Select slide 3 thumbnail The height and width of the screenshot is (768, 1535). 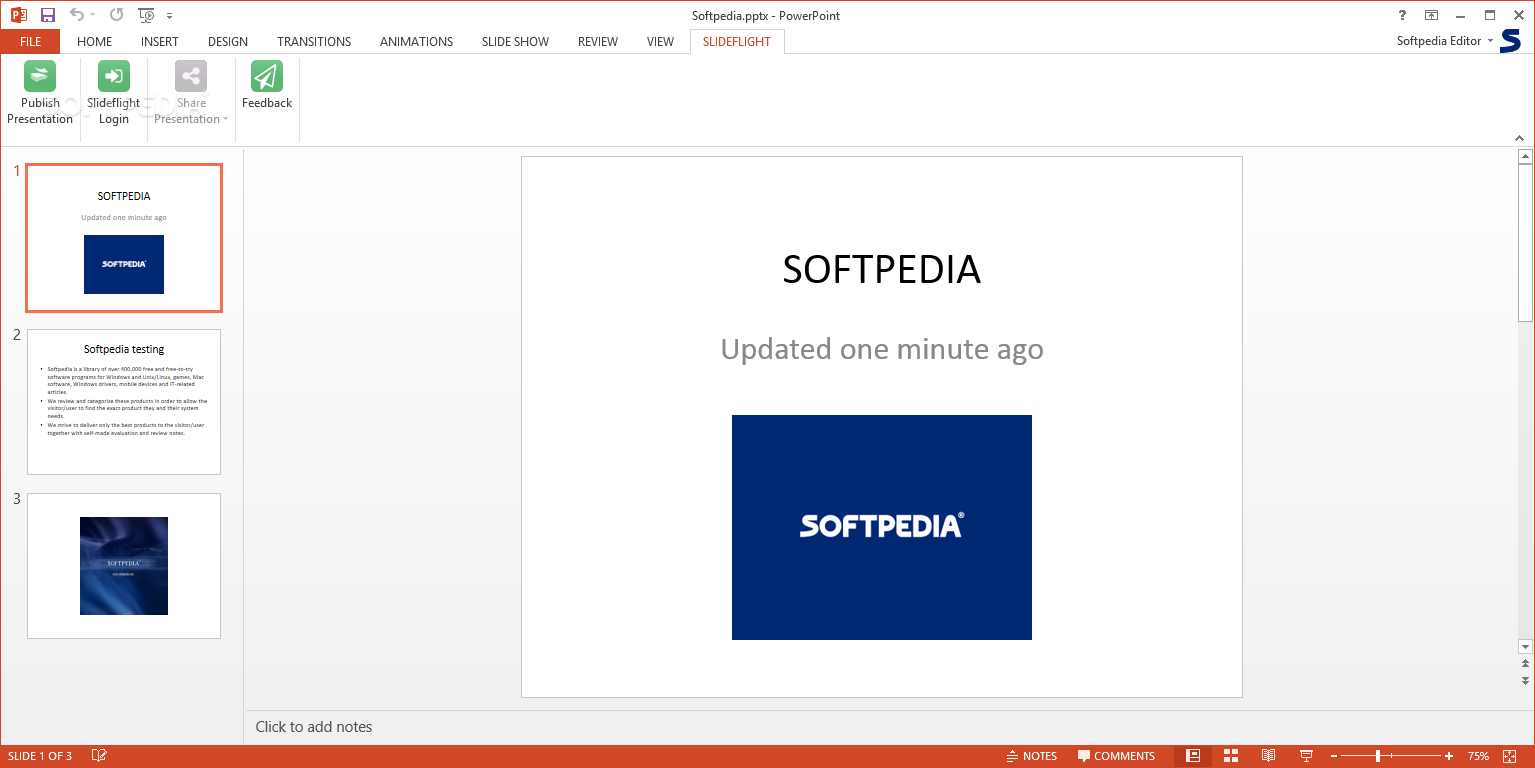pyautogui.click(x=124, y=566)
